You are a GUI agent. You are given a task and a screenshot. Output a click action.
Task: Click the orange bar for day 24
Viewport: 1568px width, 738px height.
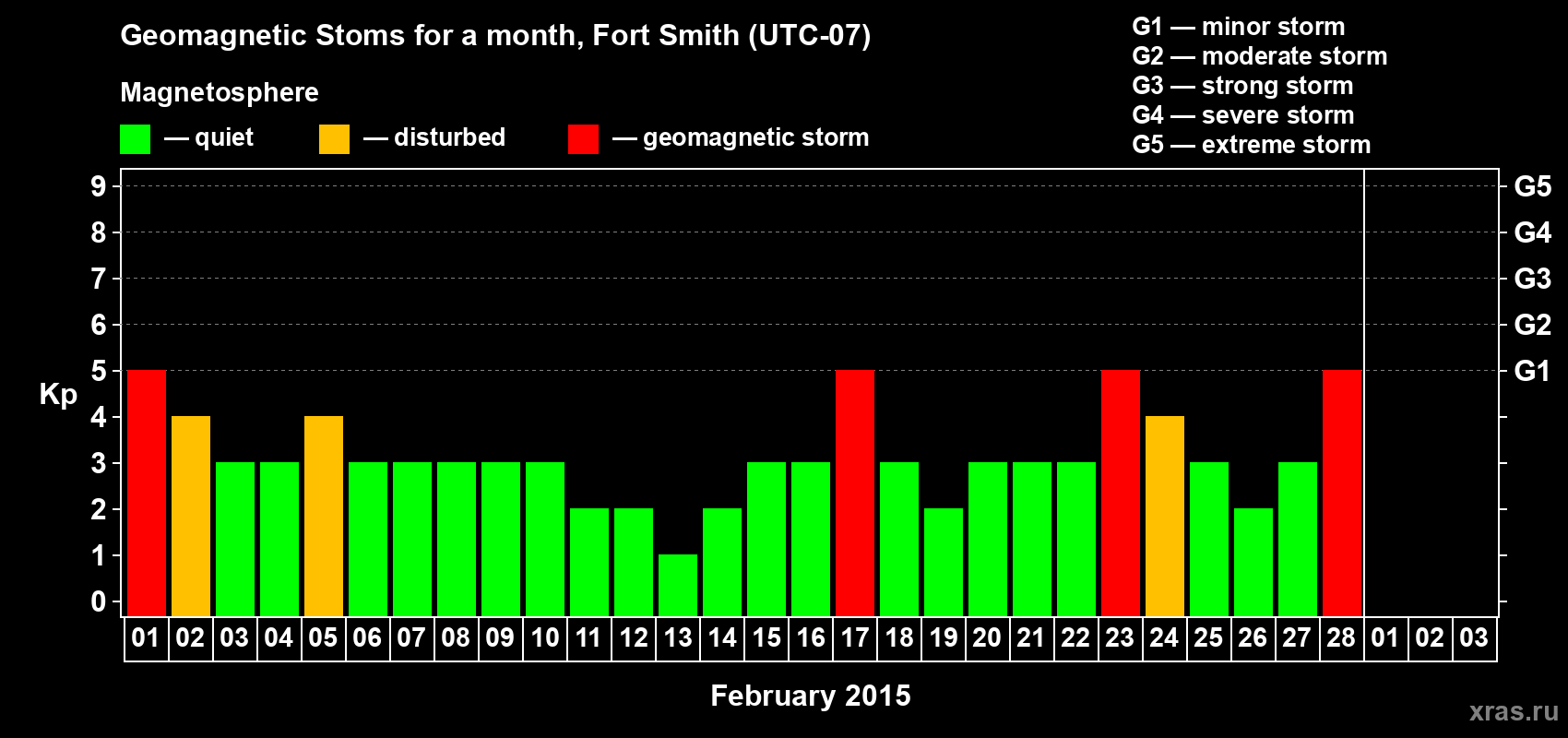[1165, 517]
